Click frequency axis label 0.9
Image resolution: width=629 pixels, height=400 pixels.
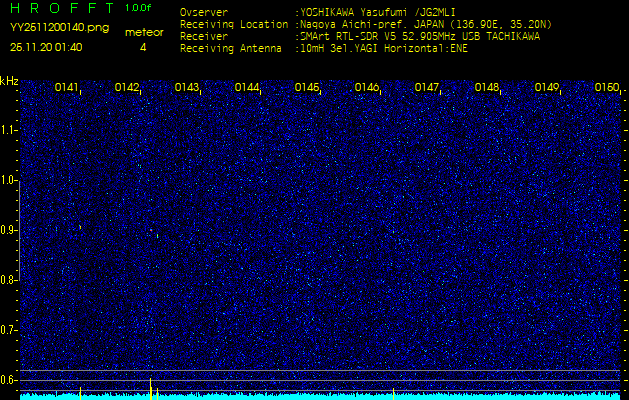click(x=8, y=230)
